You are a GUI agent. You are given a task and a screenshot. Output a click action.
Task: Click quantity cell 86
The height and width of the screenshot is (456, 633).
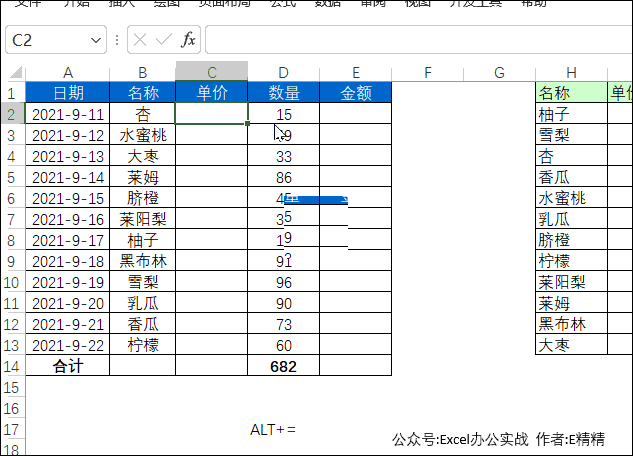click(283, 177)
